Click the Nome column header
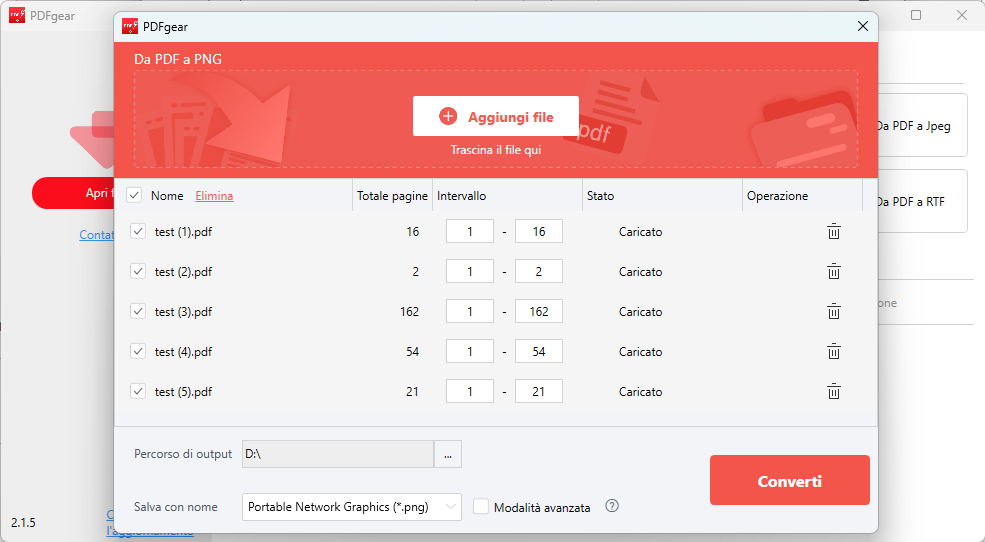Image resolution: width=985 pixels, height=542 pixels. tap(167, 196)
